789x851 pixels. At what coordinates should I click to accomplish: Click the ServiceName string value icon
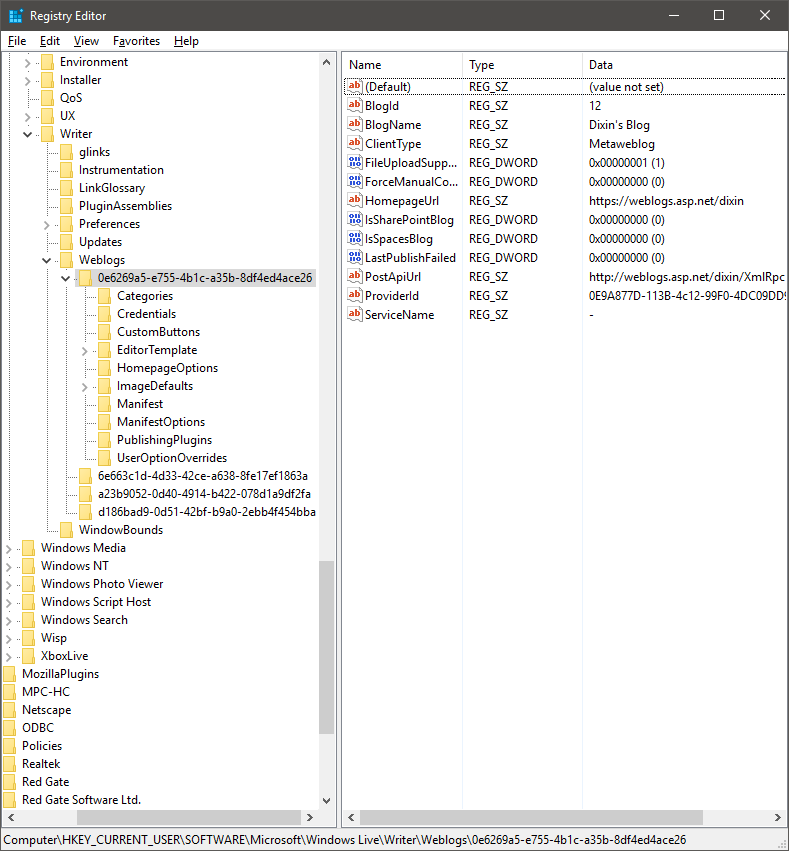coord(354,314)
